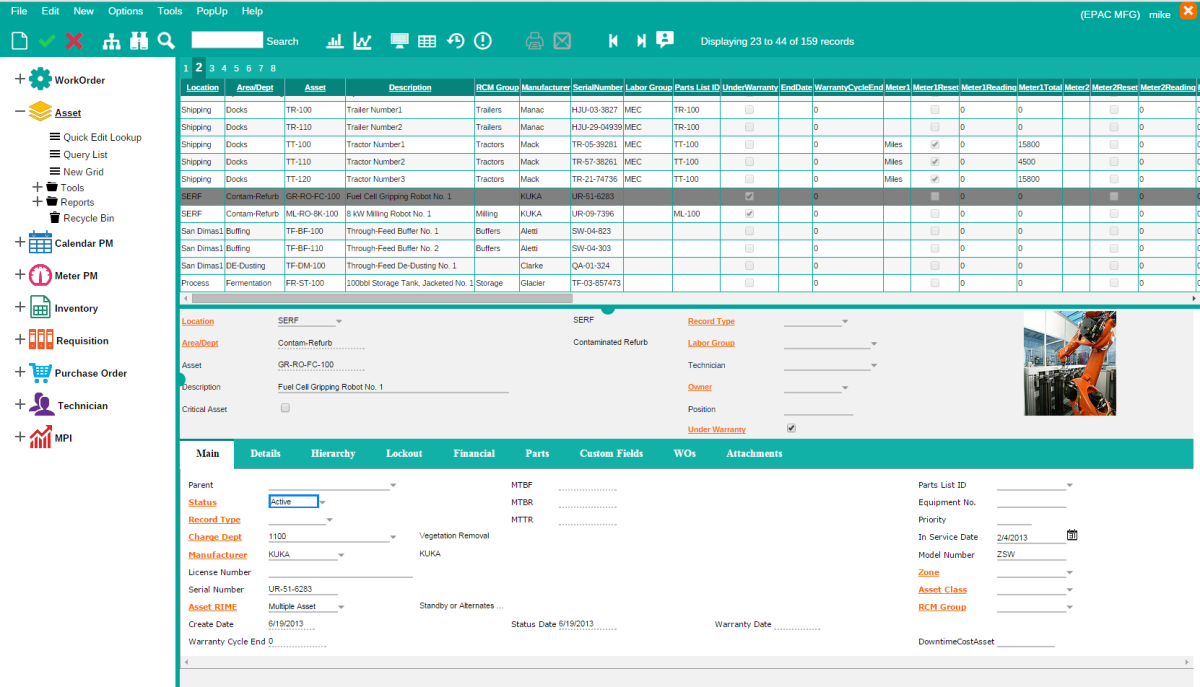Open the Status dropdown showing Active
Image resolution: width=1200 pixels, height=687 pixels.
coord(323,502)
